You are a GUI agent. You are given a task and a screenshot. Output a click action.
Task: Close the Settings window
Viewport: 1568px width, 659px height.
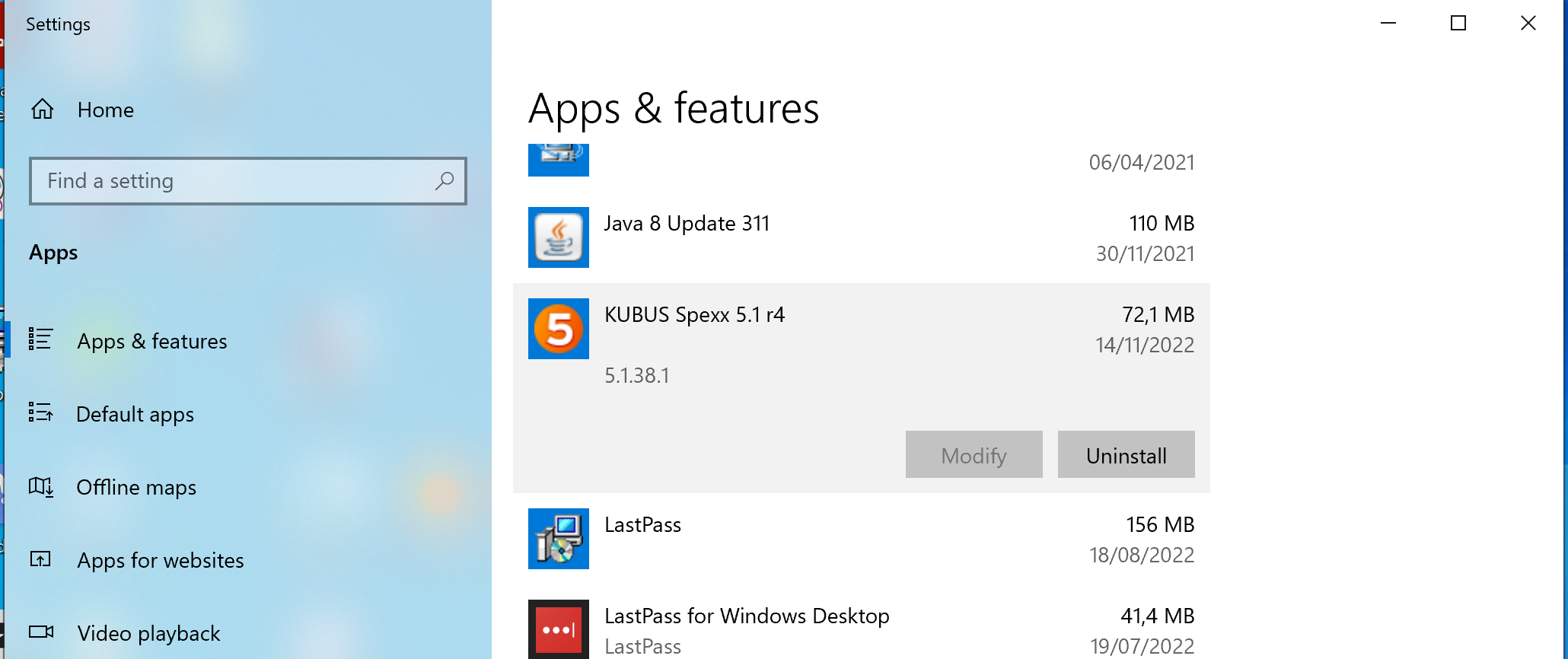tap(1528, 23)
